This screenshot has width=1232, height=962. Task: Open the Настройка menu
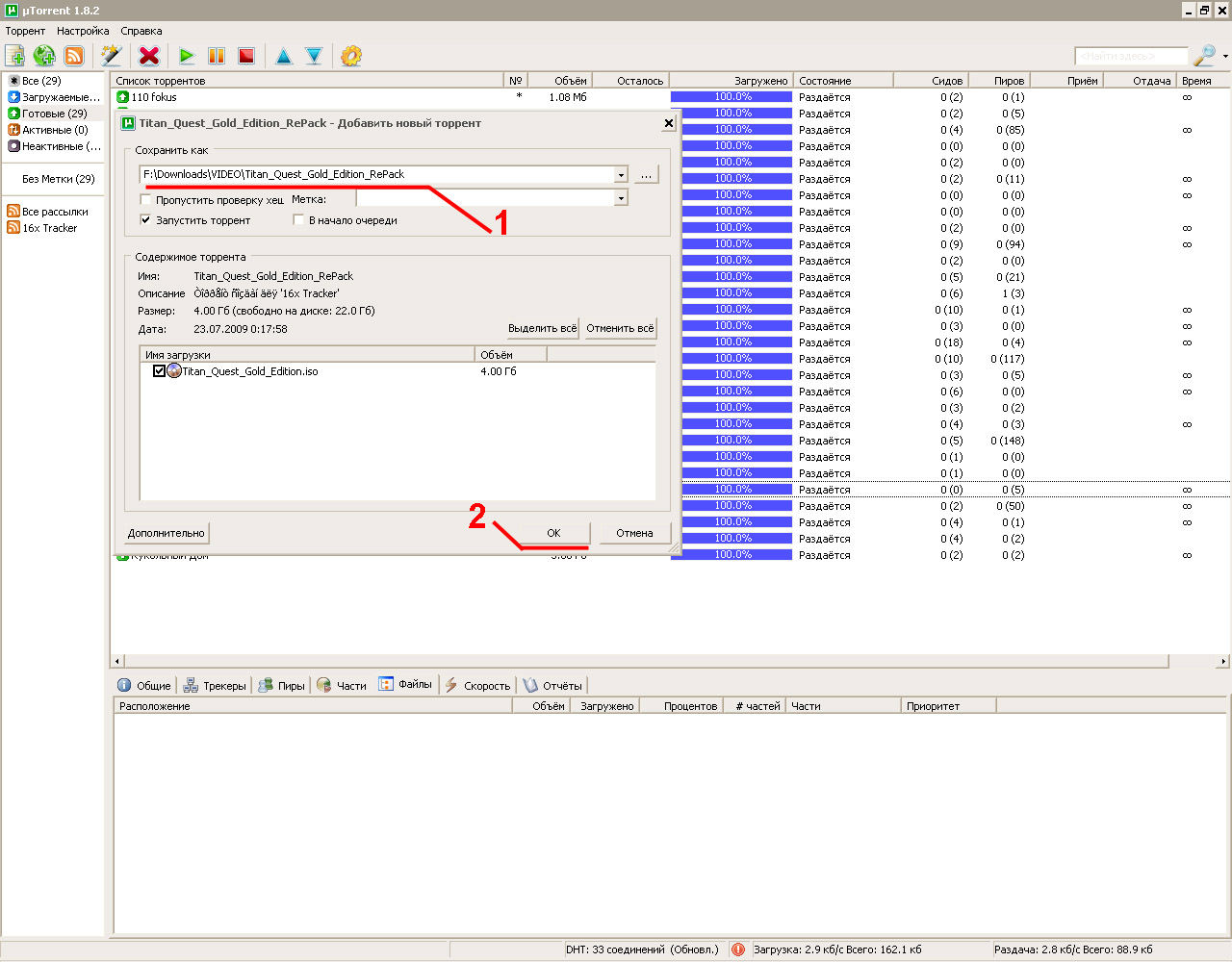[x=83, y=31]
